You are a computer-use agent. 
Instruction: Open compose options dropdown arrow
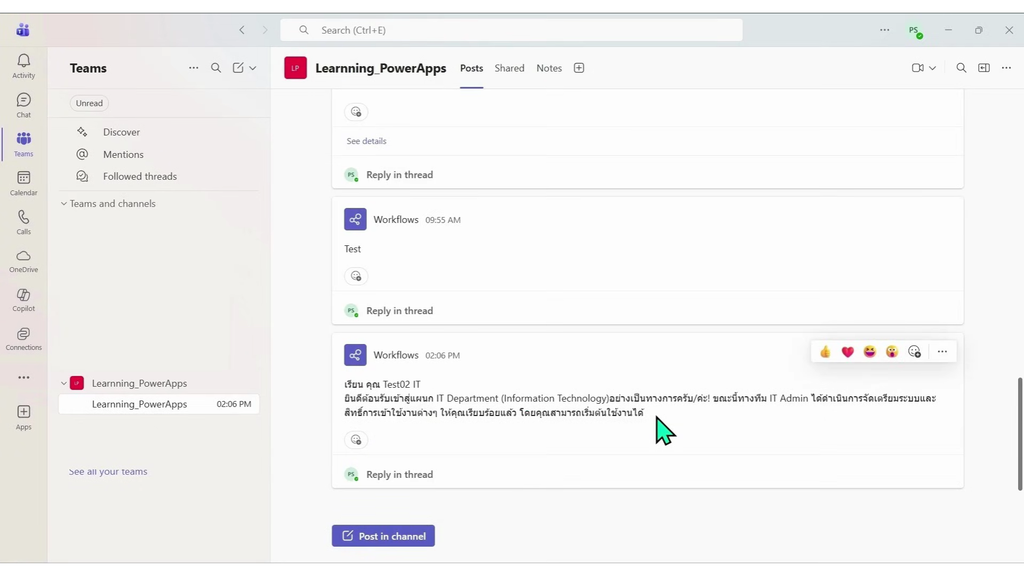coord(253,68)
